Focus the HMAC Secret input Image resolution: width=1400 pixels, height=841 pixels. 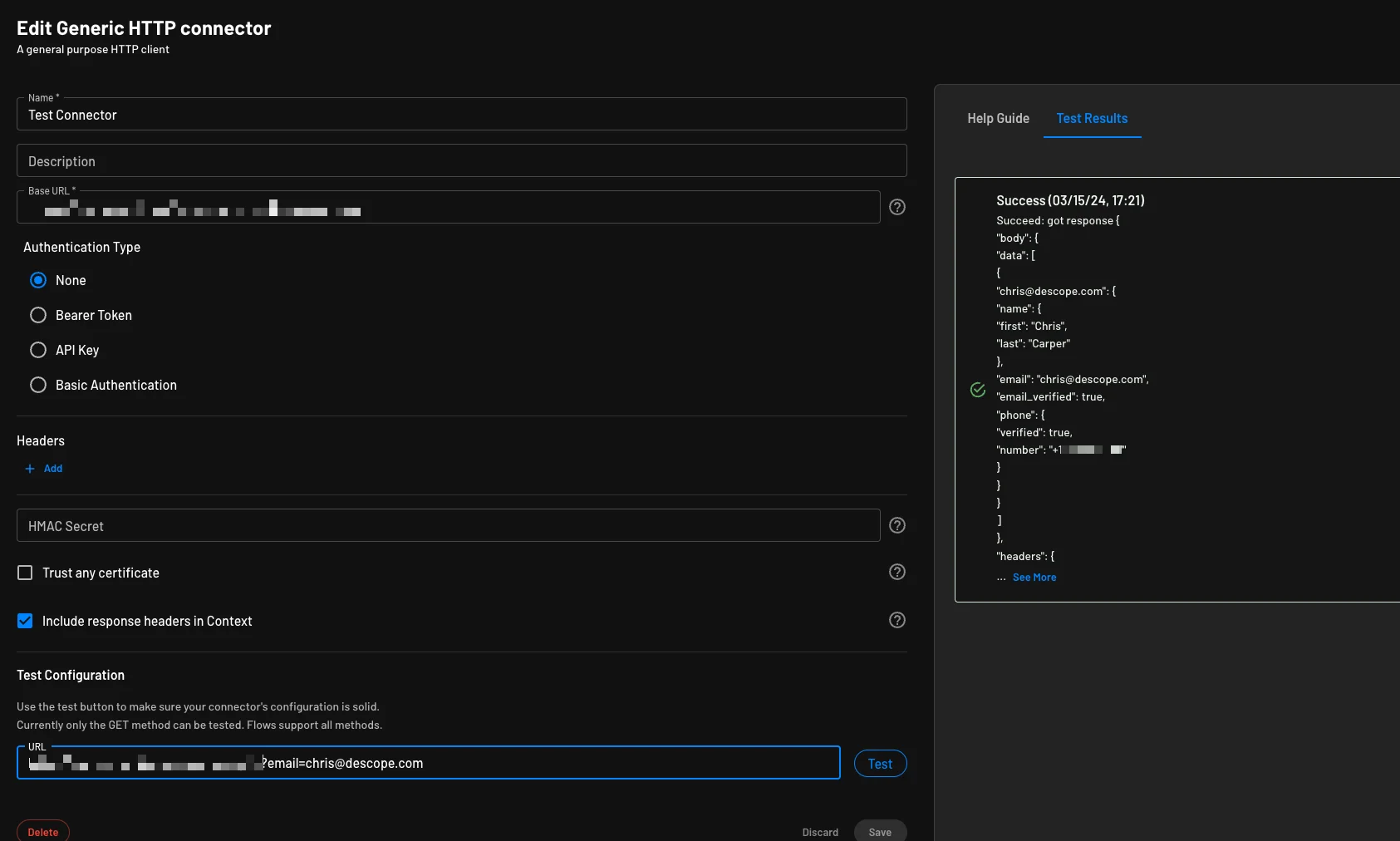click(x=448, y=526)
